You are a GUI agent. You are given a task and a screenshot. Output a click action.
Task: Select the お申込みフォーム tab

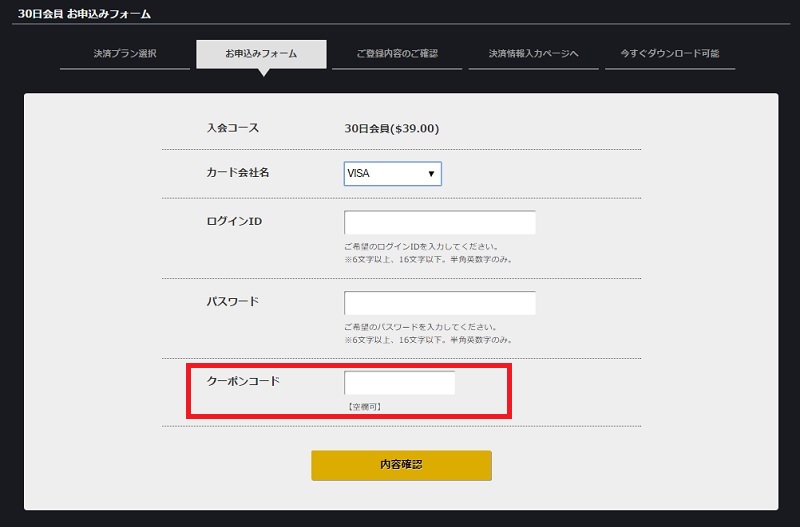pyautogui.click(x=261, y=54)
